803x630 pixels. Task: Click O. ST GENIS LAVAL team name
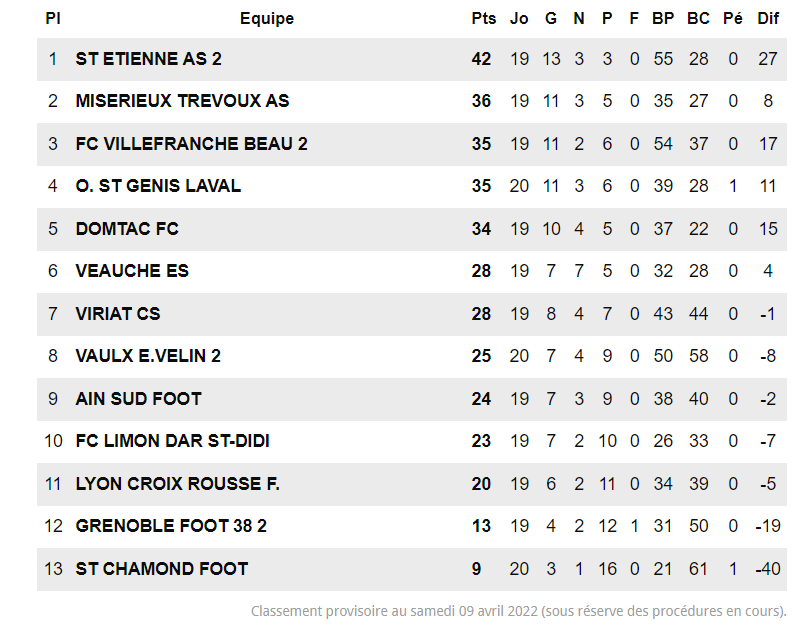click(x=158, y=186)
